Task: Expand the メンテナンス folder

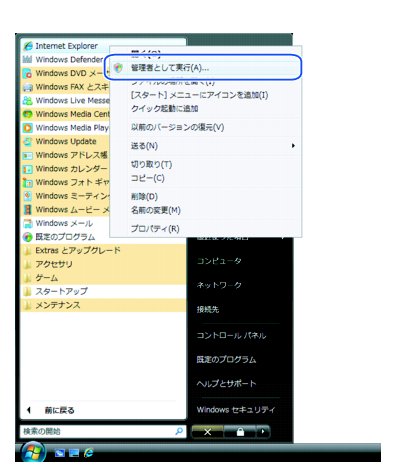Action: click(103, 305)
